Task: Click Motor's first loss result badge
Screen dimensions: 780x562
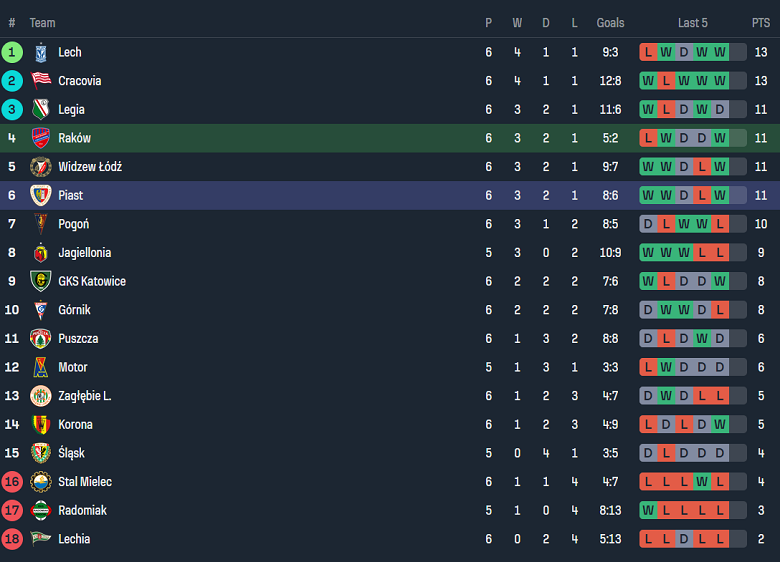Action: point(648,367)
